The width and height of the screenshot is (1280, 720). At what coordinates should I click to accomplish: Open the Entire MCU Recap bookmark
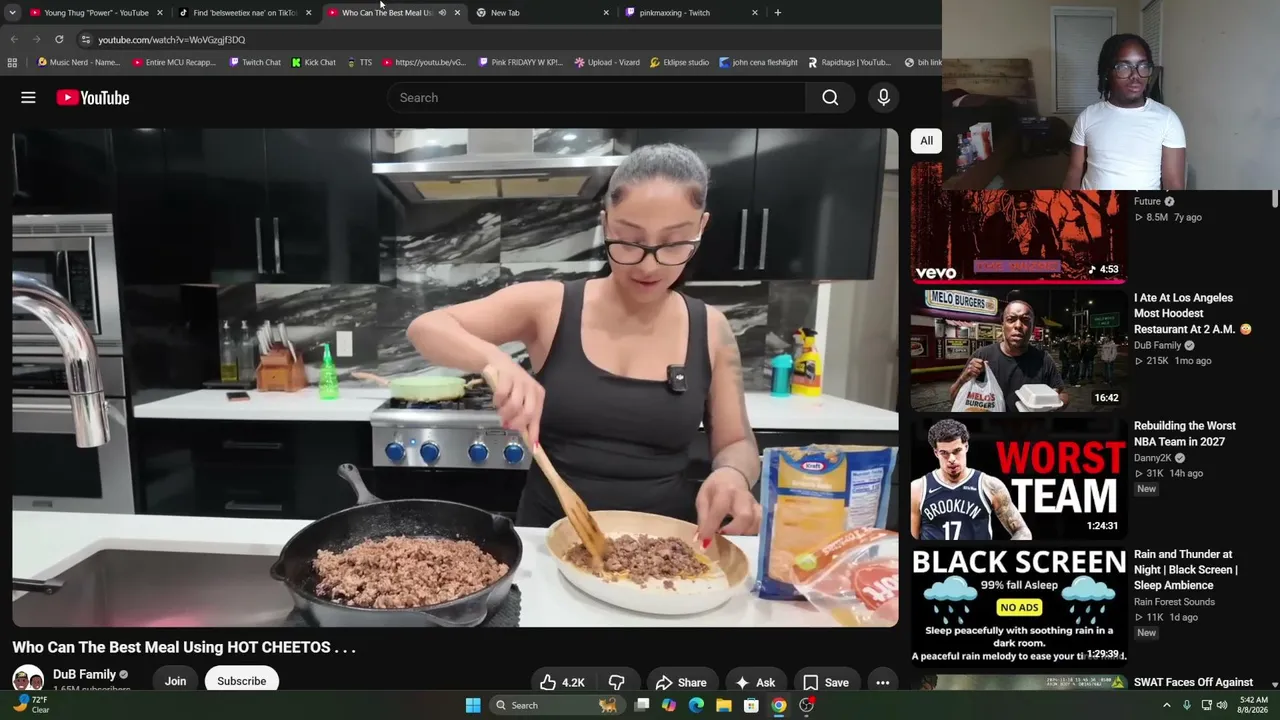click(174, 62)
